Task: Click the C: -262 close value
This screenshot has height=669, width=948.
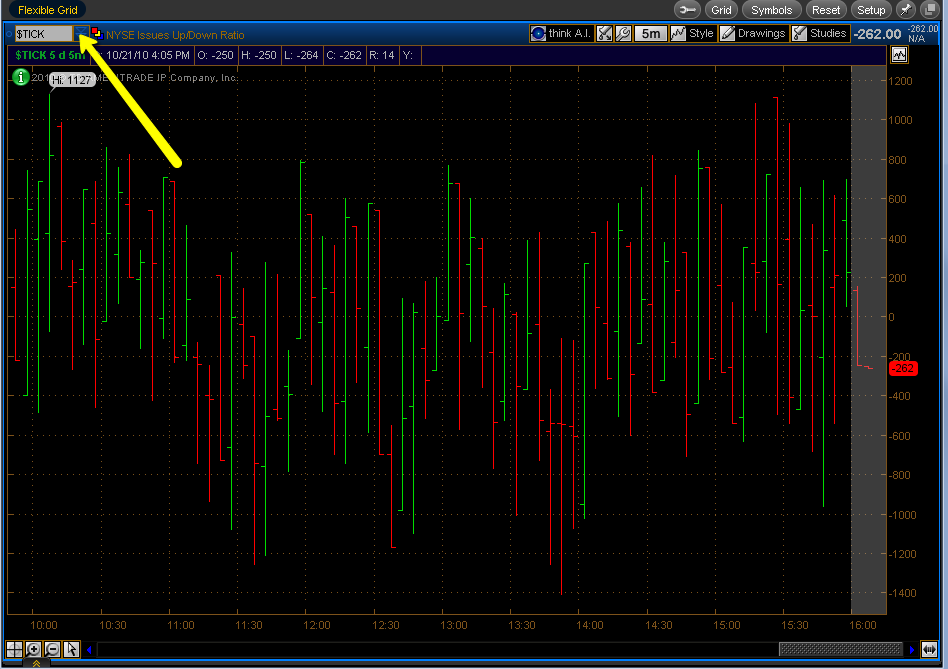Action: [x=344, y=55]
